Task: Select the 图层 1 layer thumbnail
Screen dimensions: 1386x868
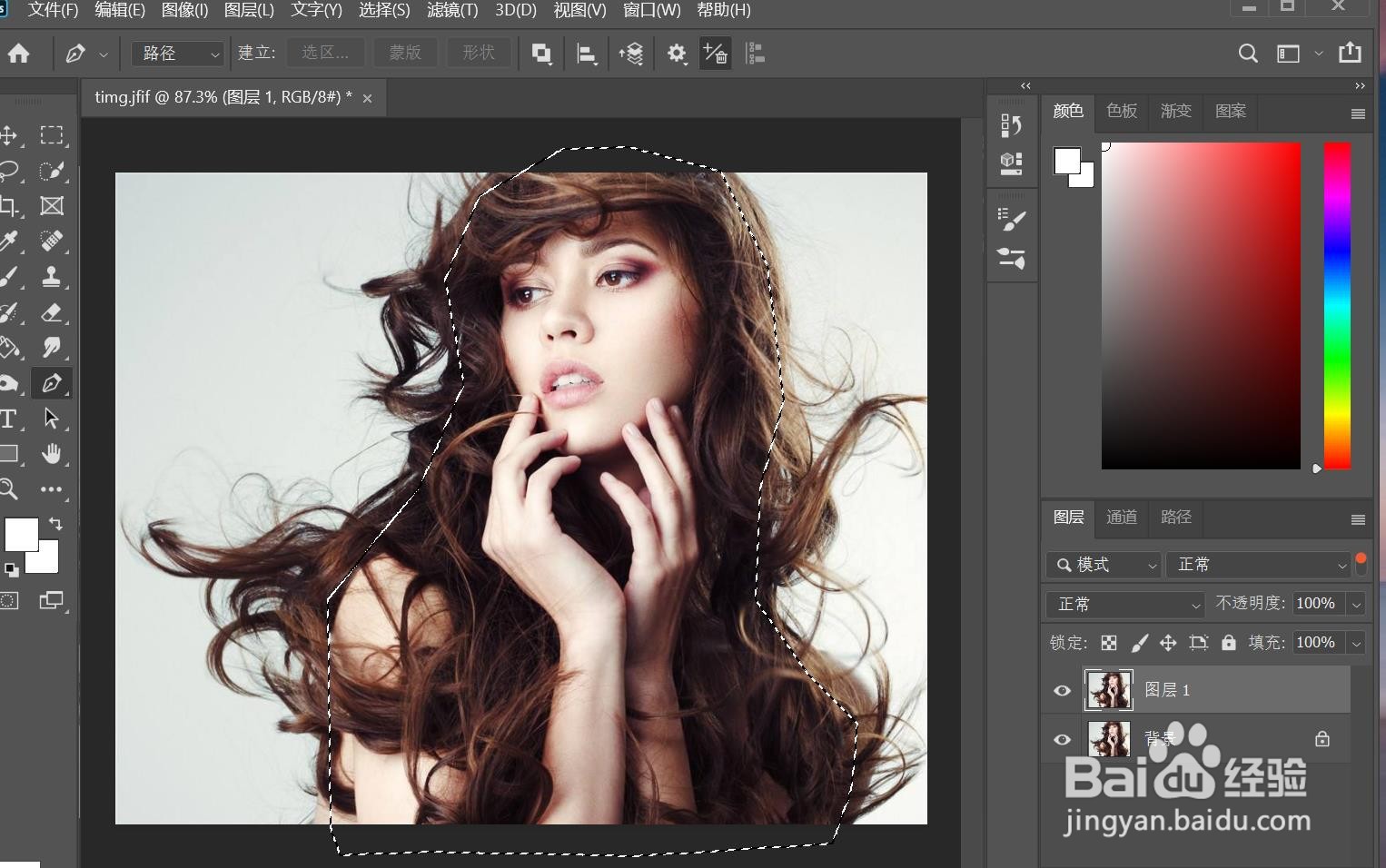Action: [1109, 690]
